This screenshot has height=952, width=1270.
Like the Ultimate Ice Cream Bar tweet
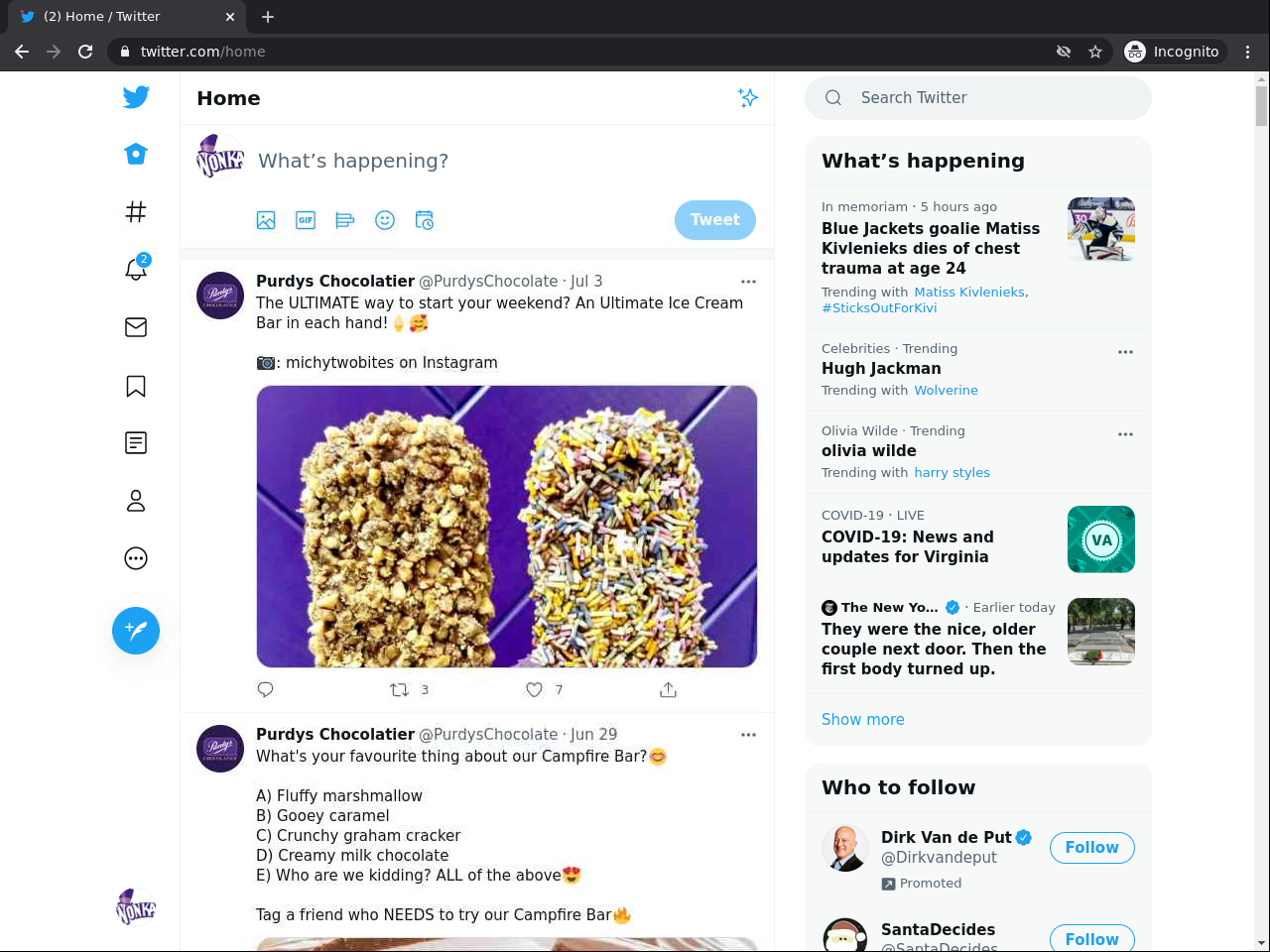(535, 689)
